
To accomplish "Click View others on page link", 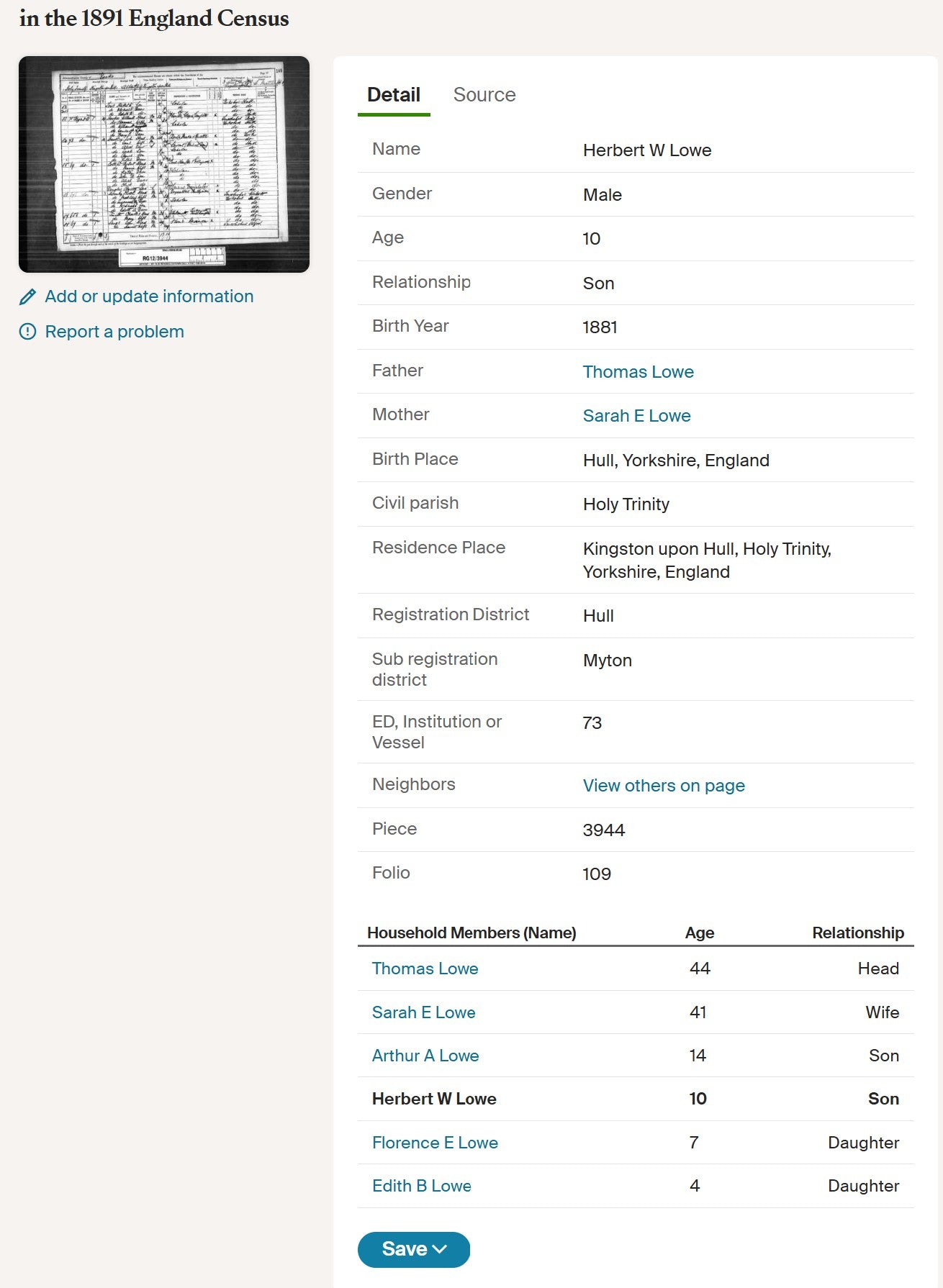I will 663,786.
